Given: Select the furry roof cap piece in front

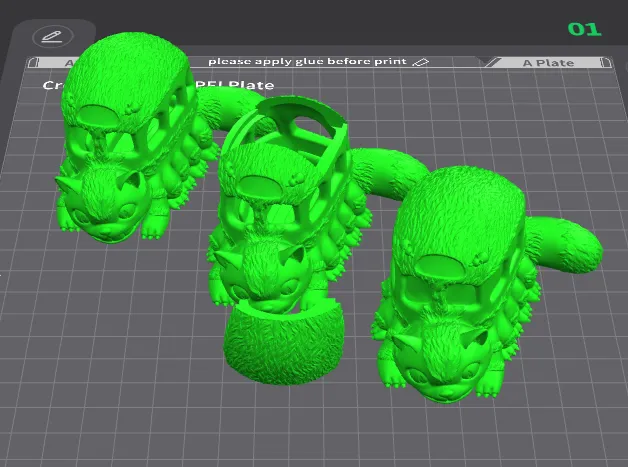Looking at the screenshot, I should click(284, 344).
